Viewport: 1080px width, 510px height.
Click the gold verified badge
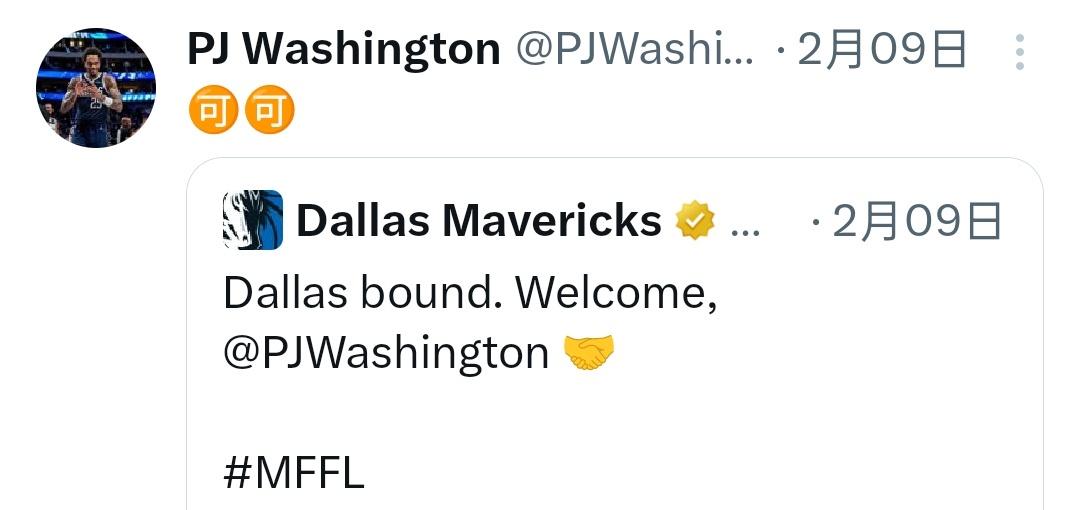pos(694,221)
